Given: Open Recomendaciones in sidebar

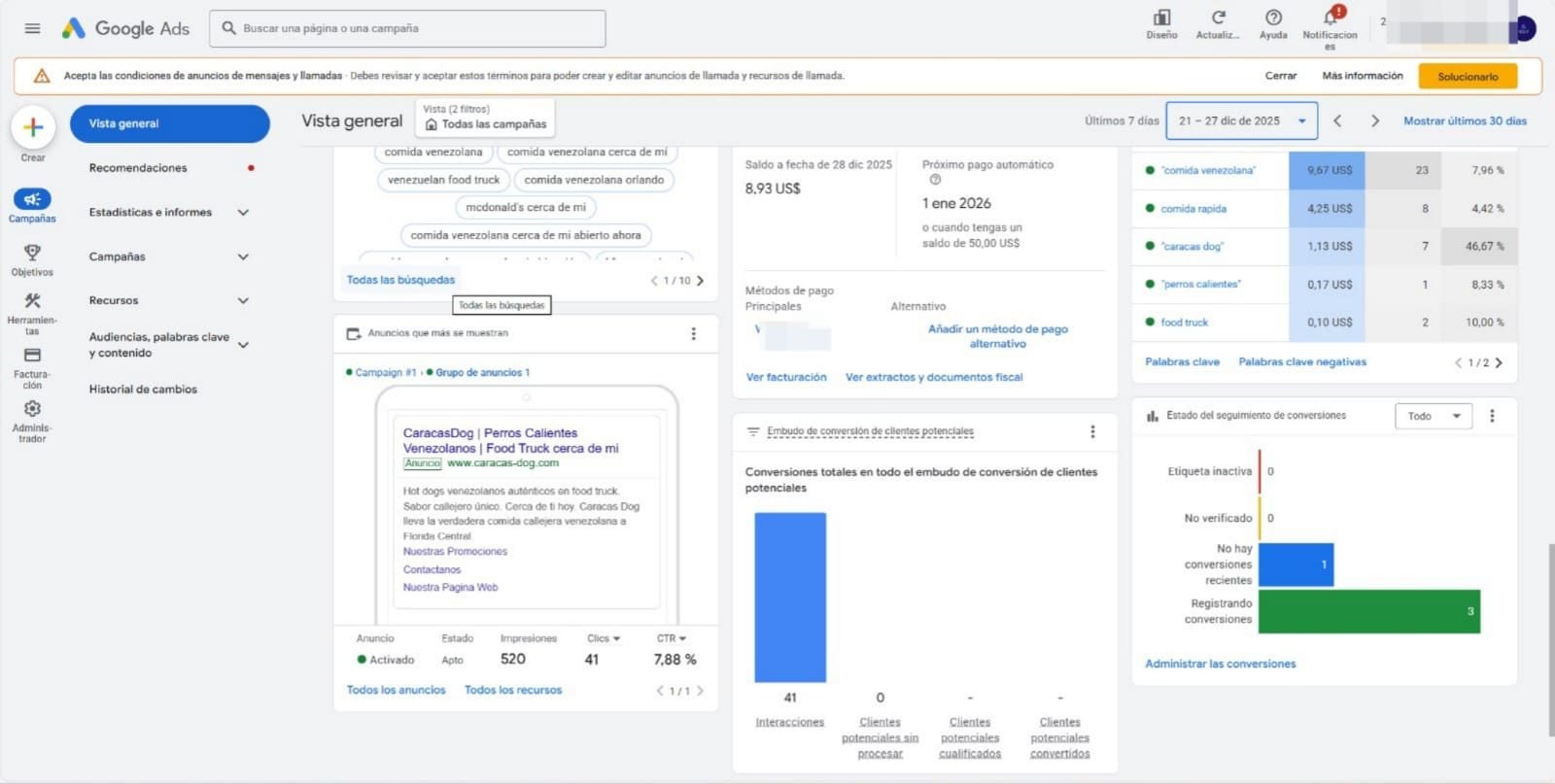Looking at the screenshot, I should coord(138,168).
